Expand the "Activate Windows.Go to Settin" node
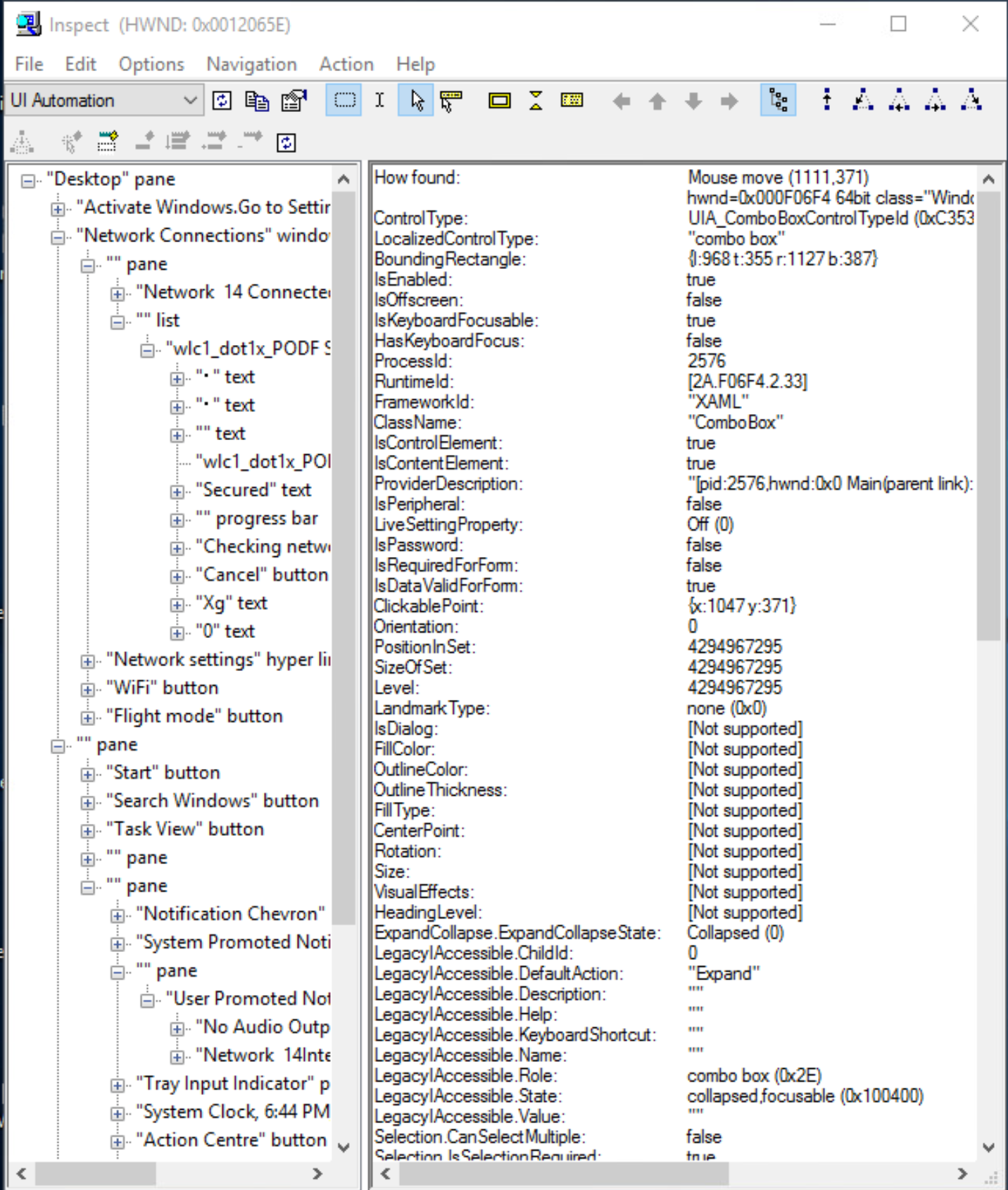Image resolution: width=1008 pixels, height=1190 pixels. tap(58, 209)
